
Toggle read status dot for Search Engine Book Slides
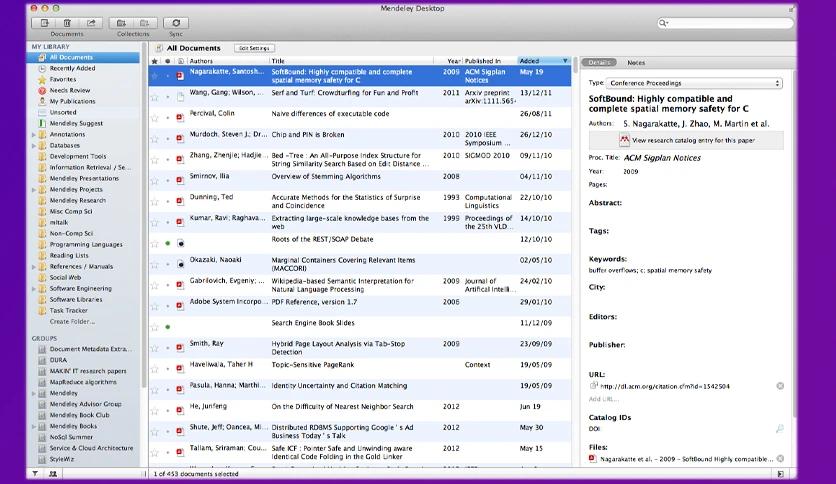[x=167, y=327]
